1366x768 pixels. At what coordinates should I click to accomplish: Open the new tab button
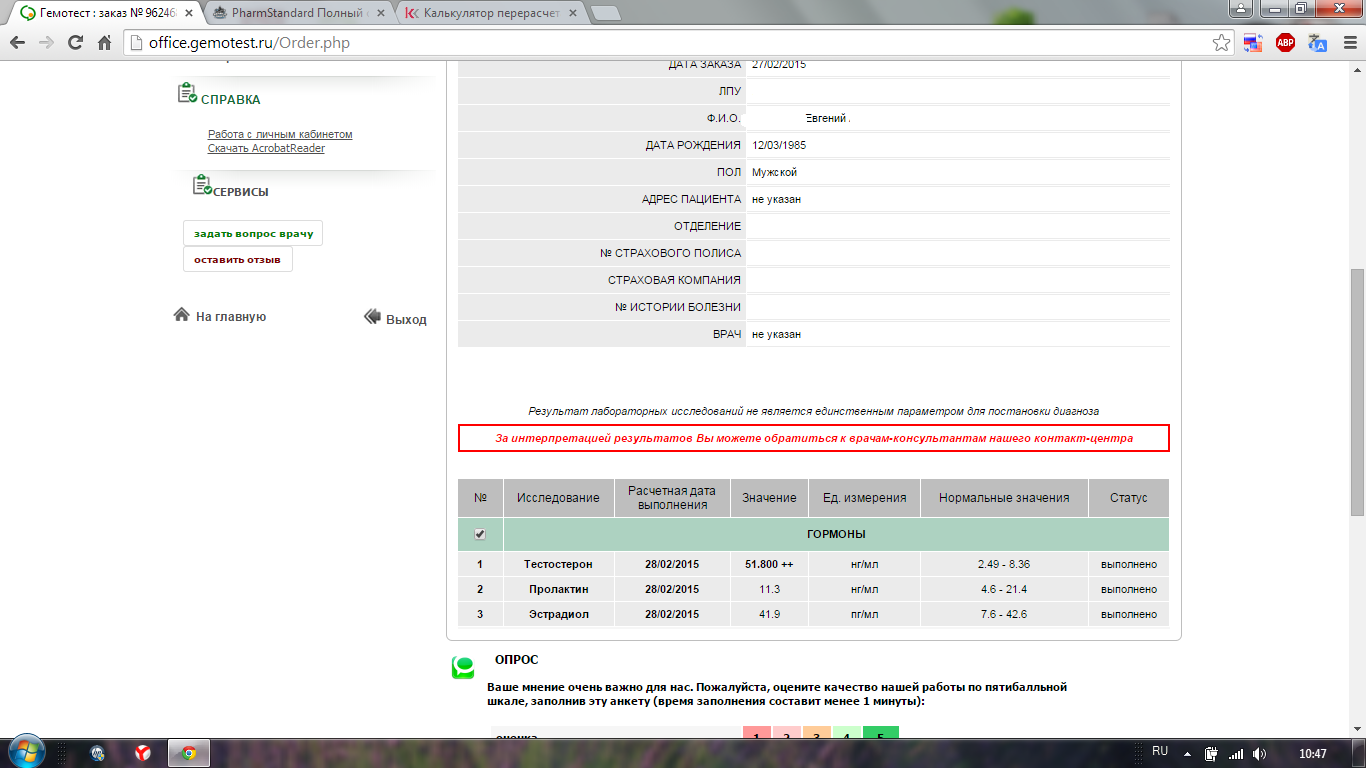[x=605, y=13]
